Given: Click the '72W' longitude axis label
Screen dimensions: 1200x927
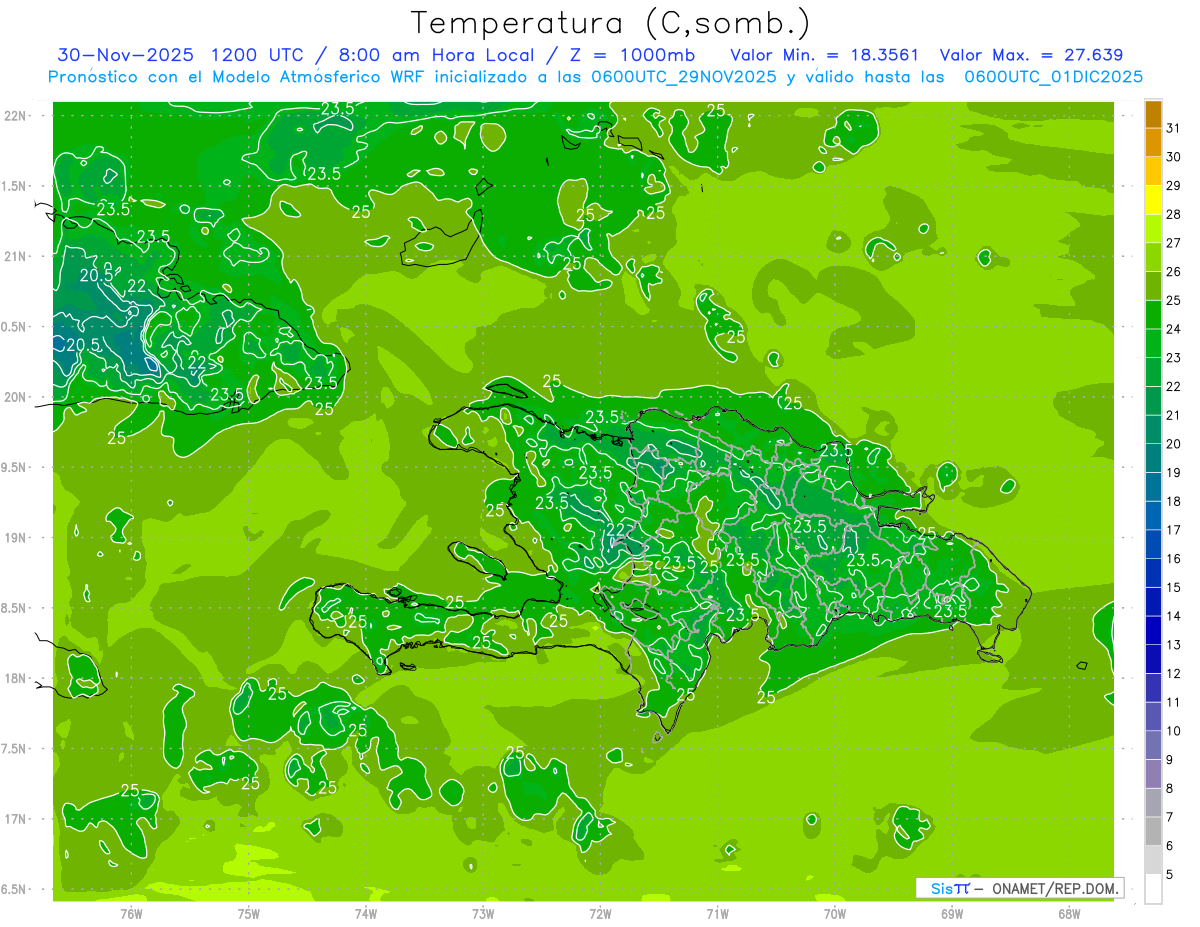Looking at the screenshot, I should (x=600, y=913).
